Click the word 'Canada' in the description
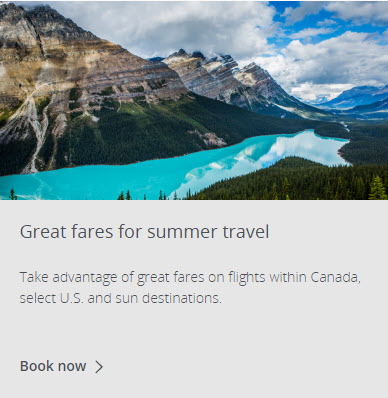The height and width of the screenshot is (398, 388). (335, 277)
